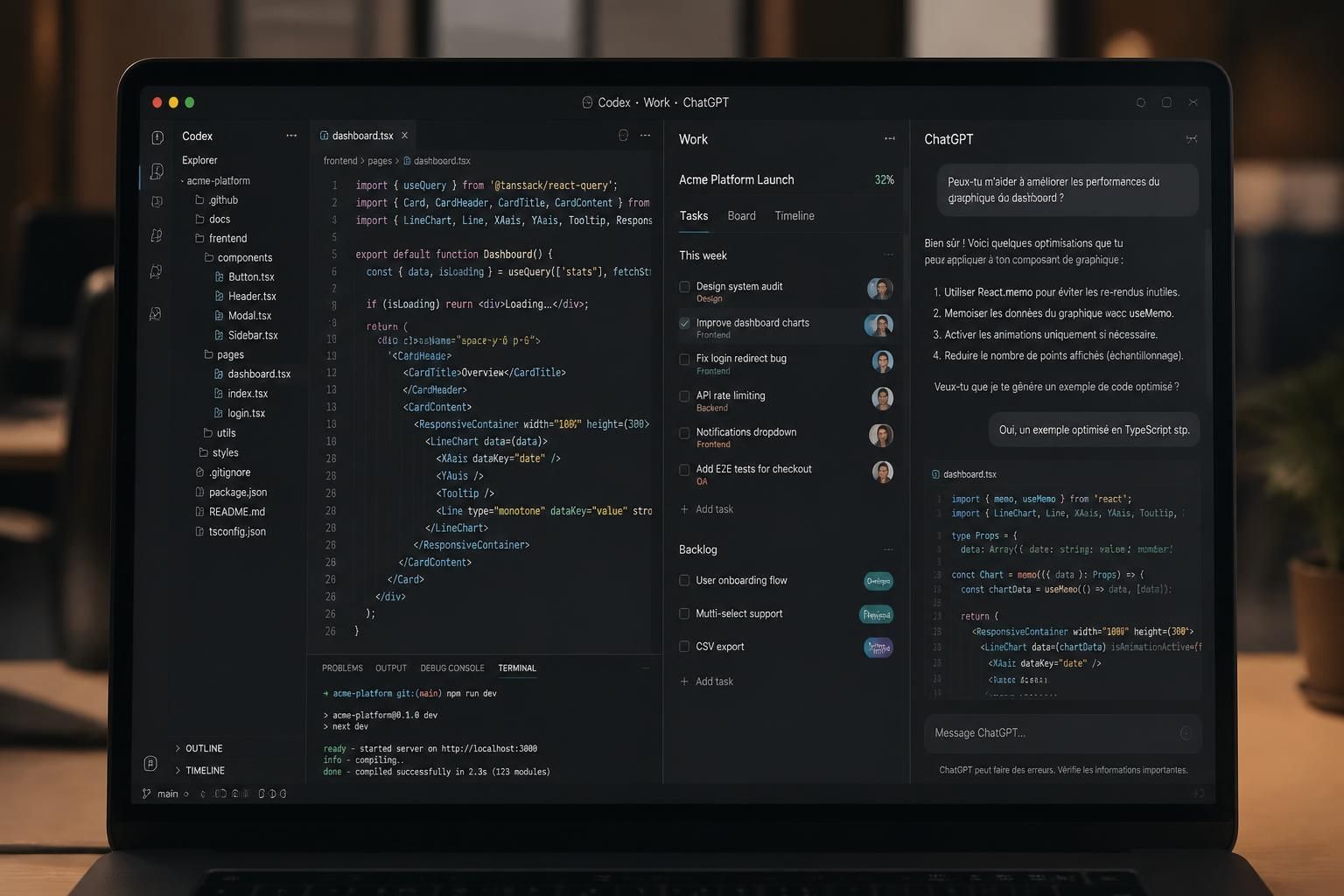
Task: Click the send icon in Message ChatGPT field
Action: tap(1186, 733)
